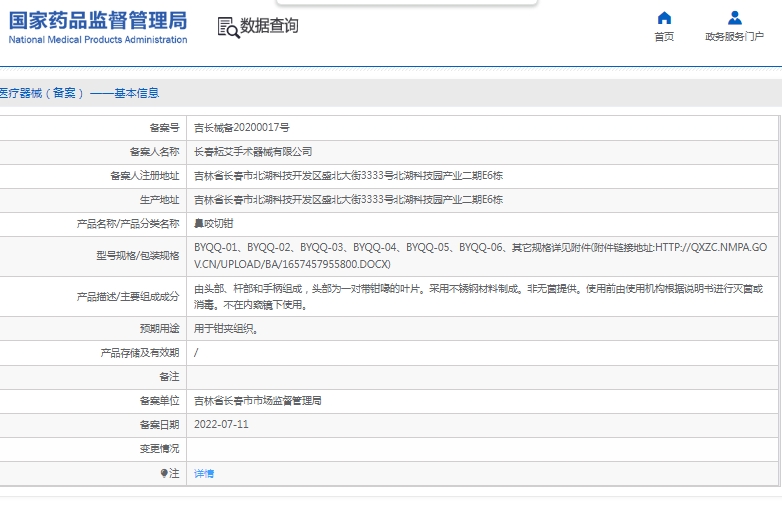Click the 产品存储及有效期 slash value
This screenshot has width=782, height=506.
coord(196,353)
